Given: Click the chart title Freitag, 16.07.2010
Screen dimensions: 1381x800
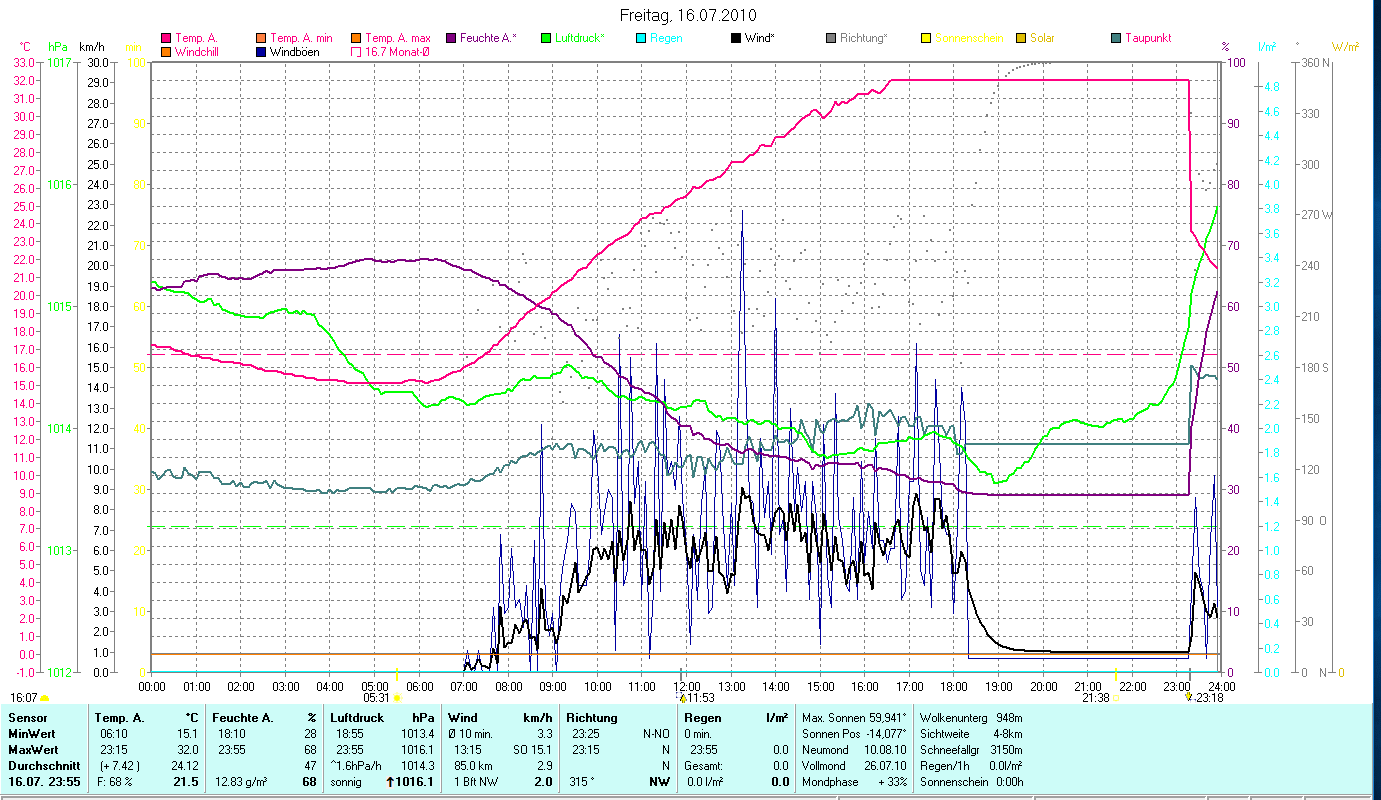Looking at the screenshot, I should 688,15.
